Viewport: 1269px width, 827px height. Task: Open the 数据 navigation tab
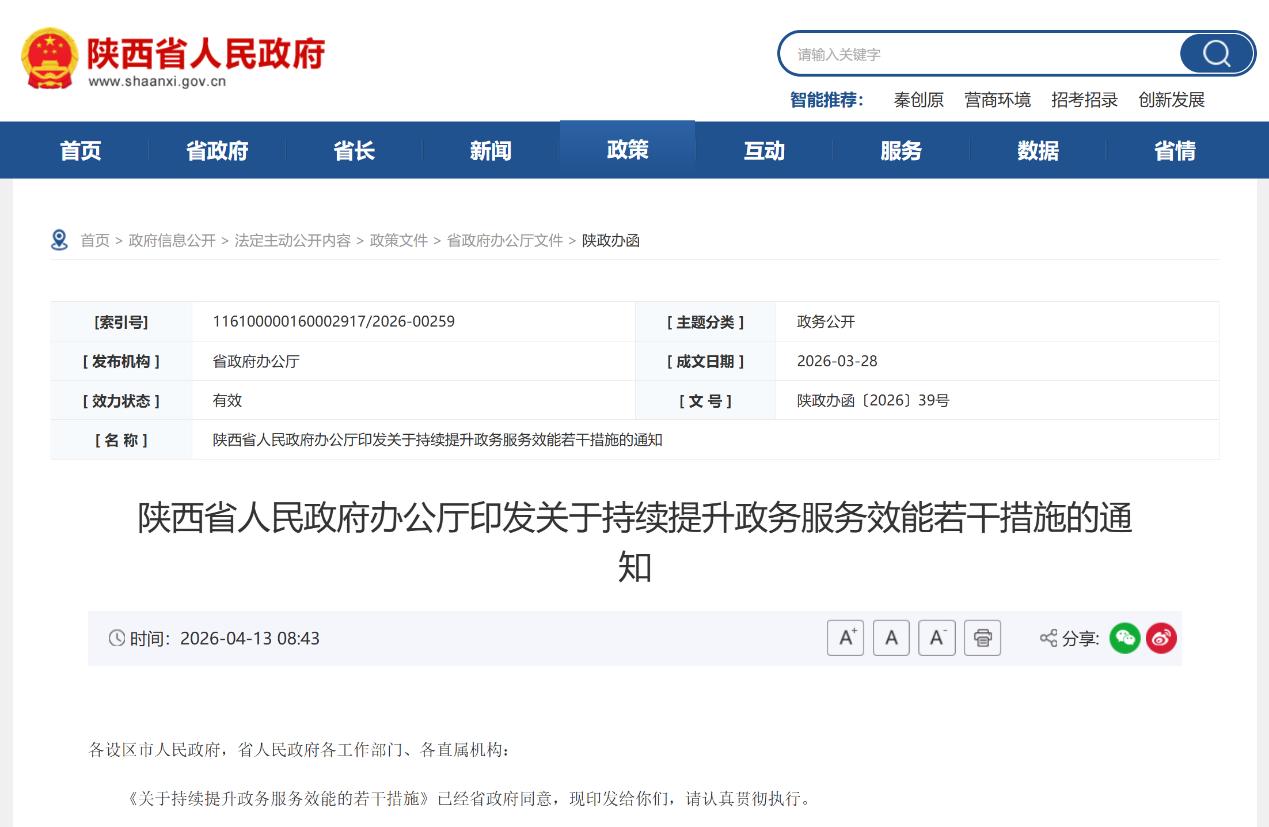1038,150
